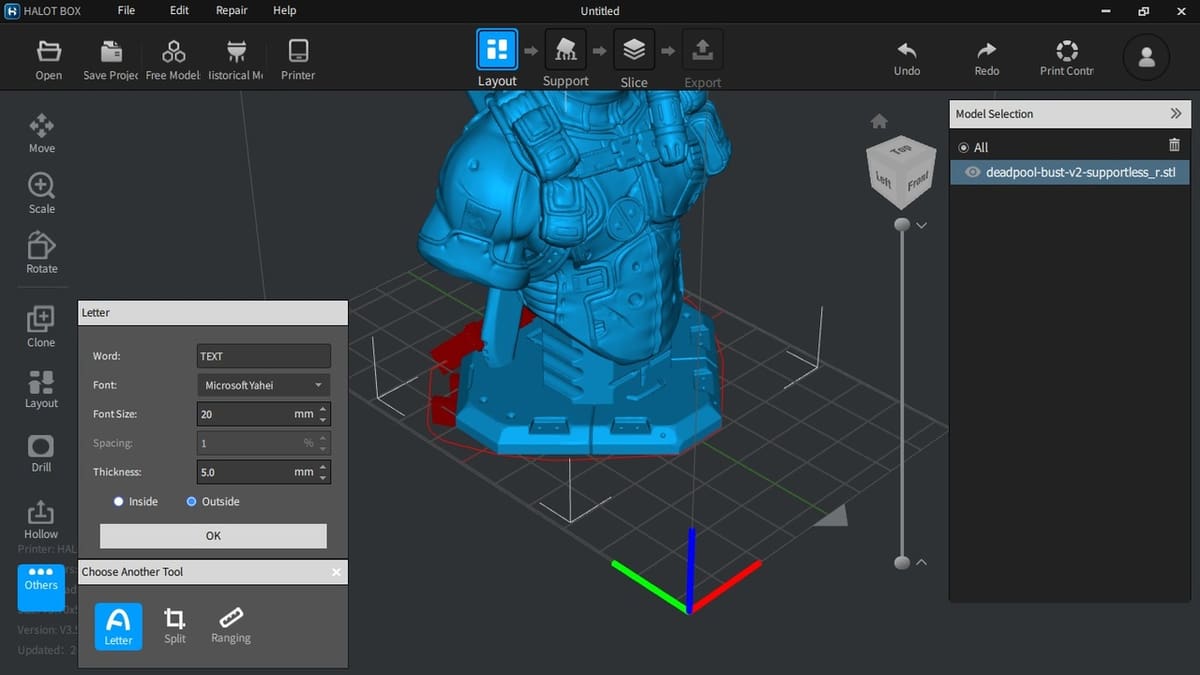Open the Clone tool
This screenshot has width=1200, height=675.
pos(41,327)
